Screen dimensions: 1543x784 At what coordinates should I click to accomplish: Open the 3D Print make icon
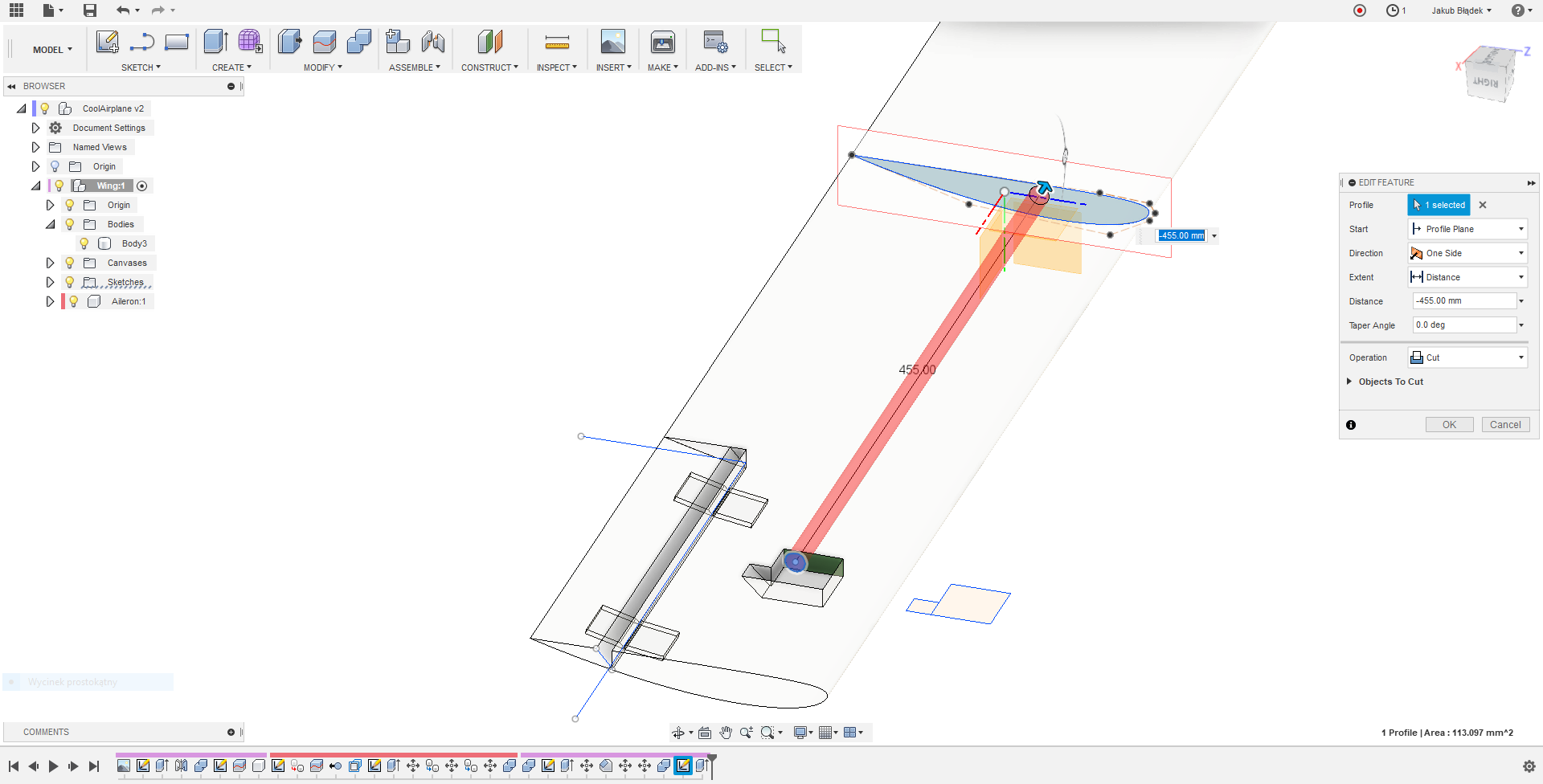[662, 42]
